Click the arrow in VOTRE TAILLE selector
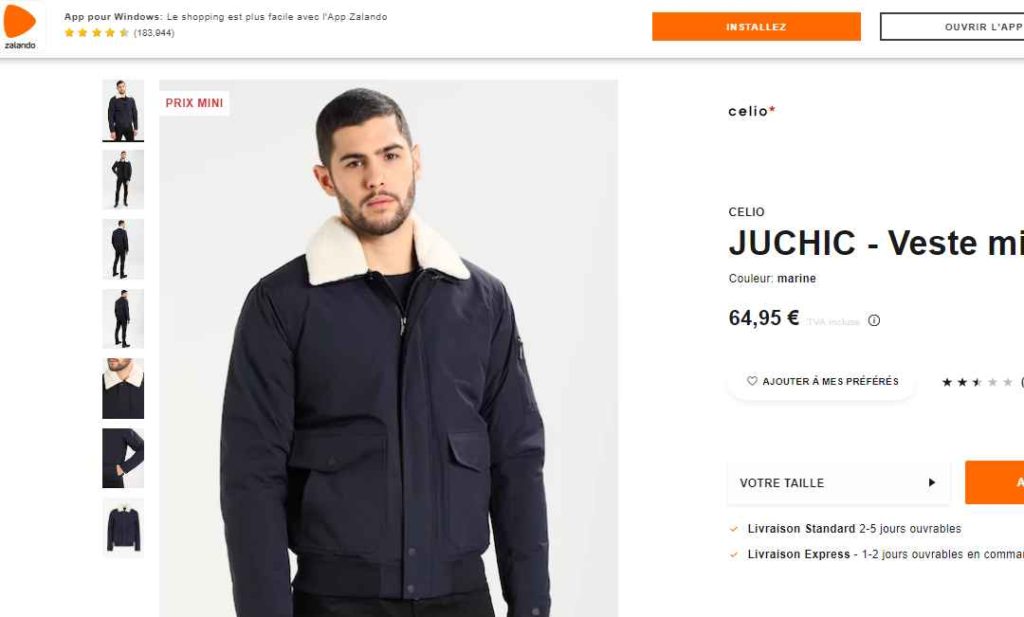Image resolution: width=1024 pixels, height=617 pixels. pyautogui.click(x=932, y=483)
